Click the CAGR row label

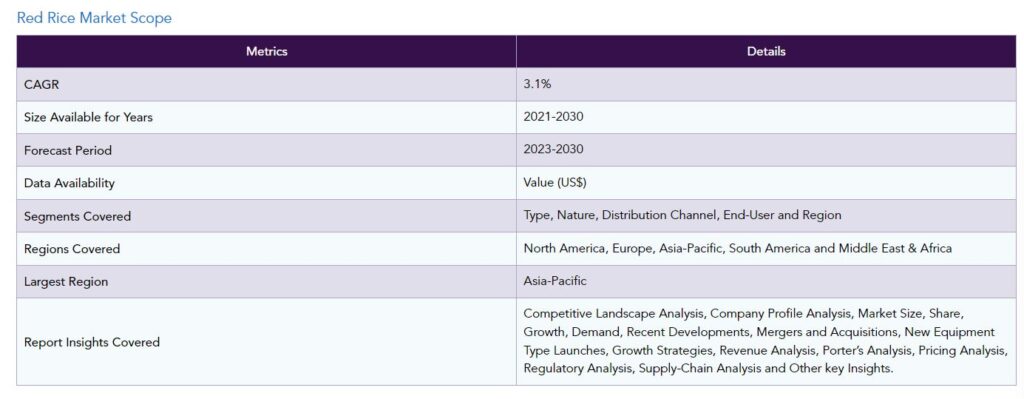tap(42, 84)
